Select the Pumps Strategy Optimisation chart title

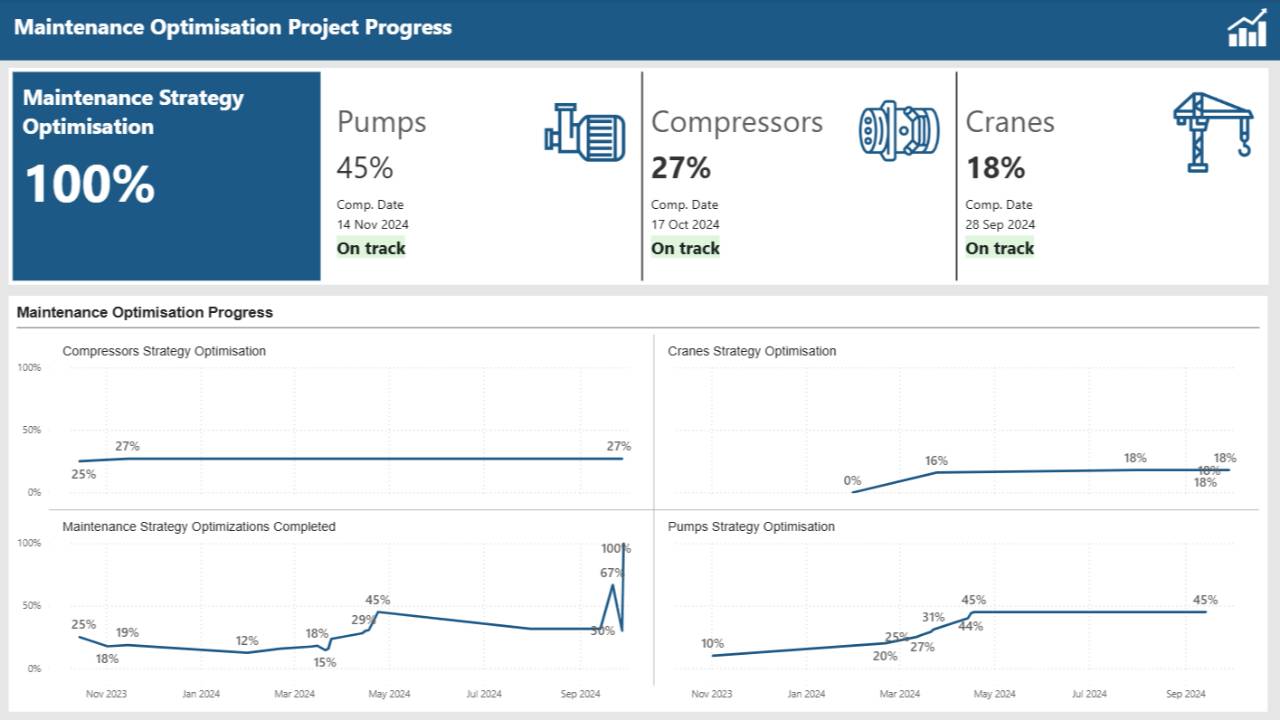point(750,526)
